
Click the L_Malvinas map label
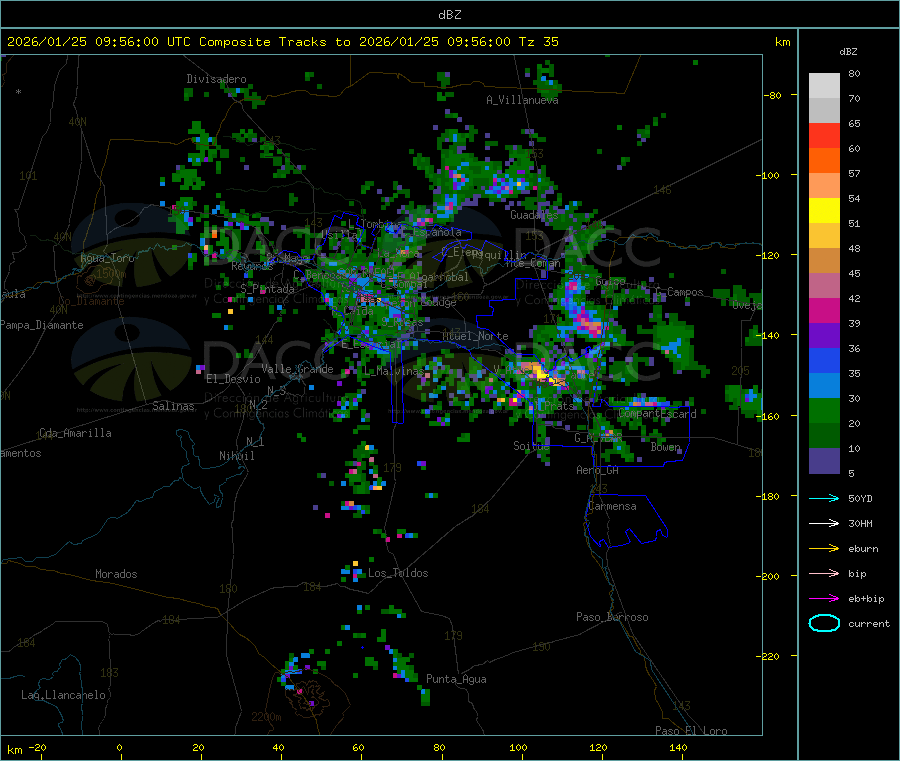click(x=394, y=371)
